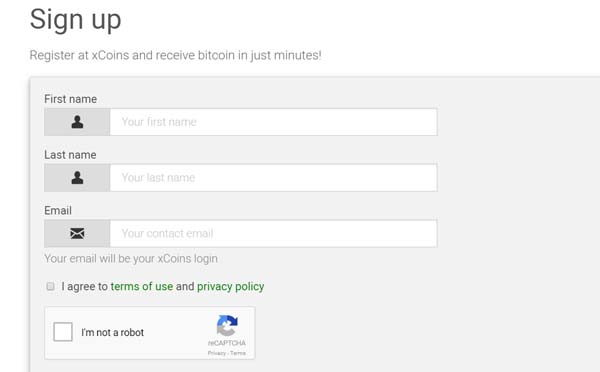Viewport: 600px width, 372px height.
Task: Open the privacy policy link
Action: [230, 287]
